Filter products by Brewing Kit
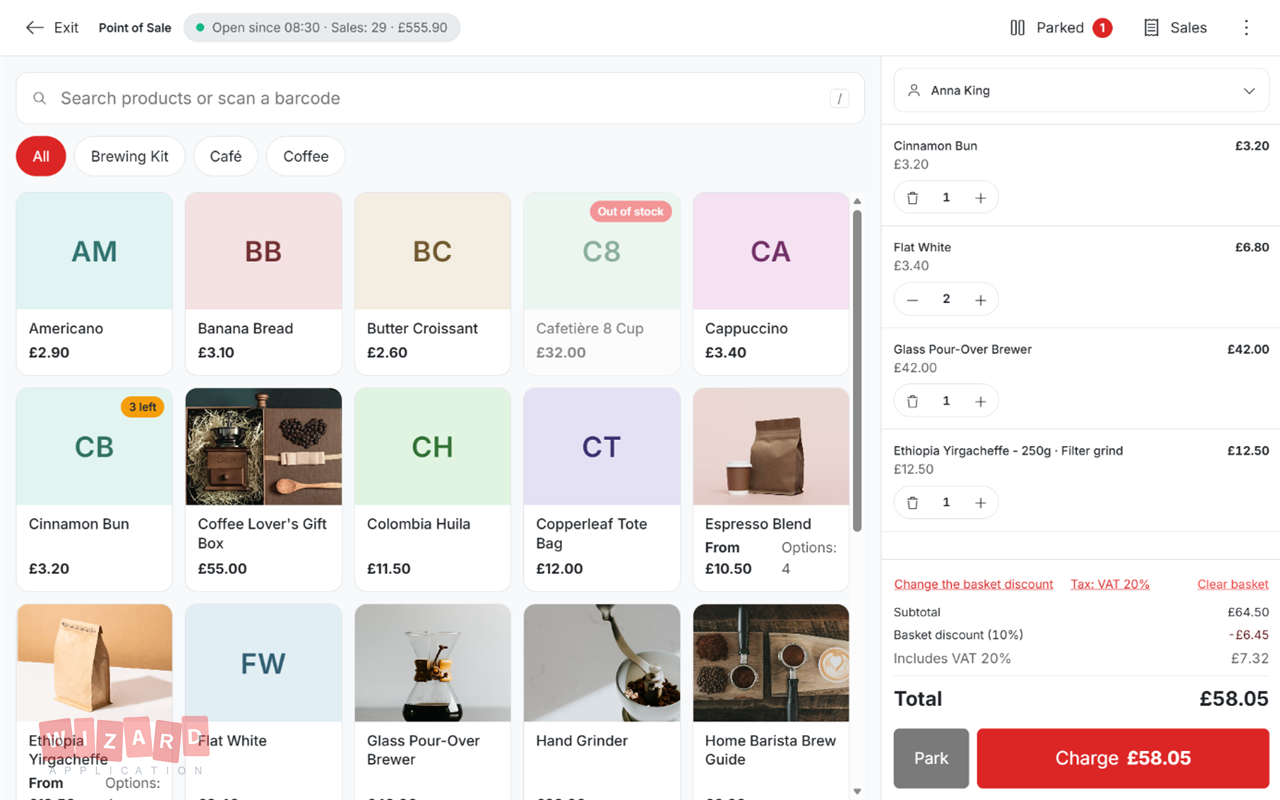Viewport: 1280px width, 800px height. (x=130, y=156)
